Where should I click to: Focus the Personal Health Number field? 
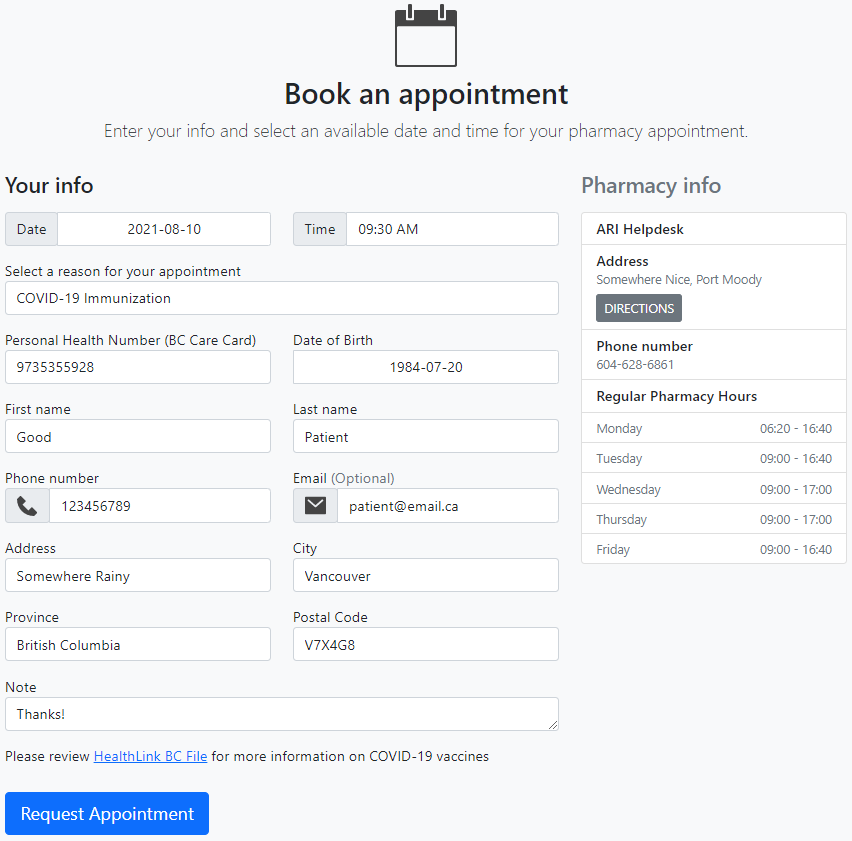coord(138,367)
